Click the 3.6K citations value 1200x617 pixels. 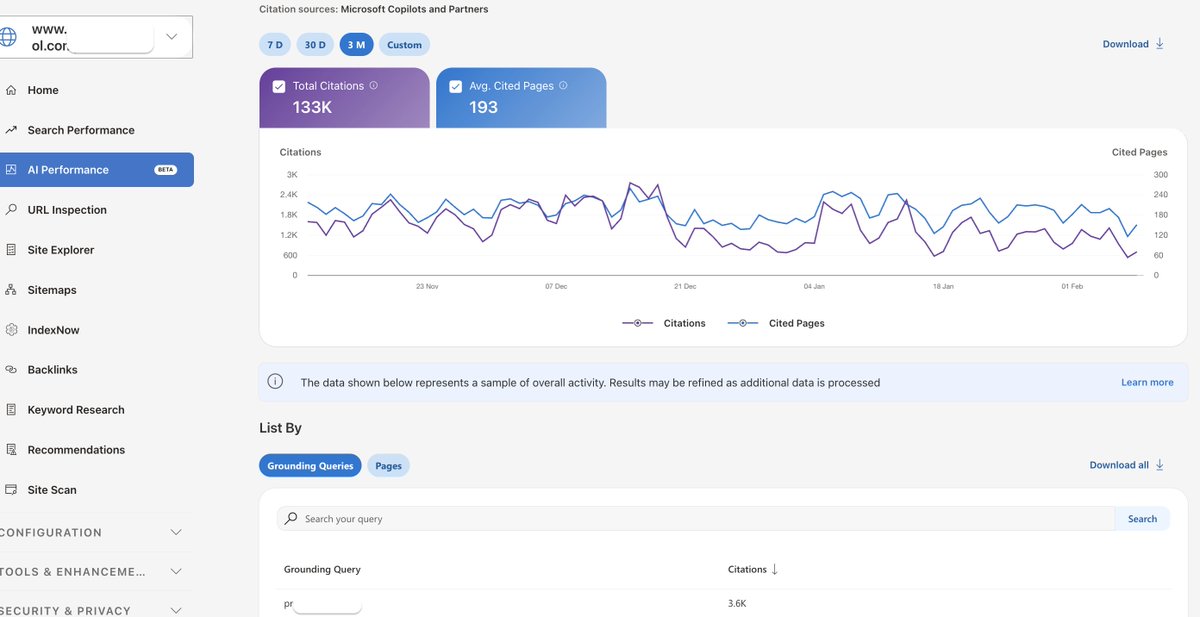click(x=738, y=604)
